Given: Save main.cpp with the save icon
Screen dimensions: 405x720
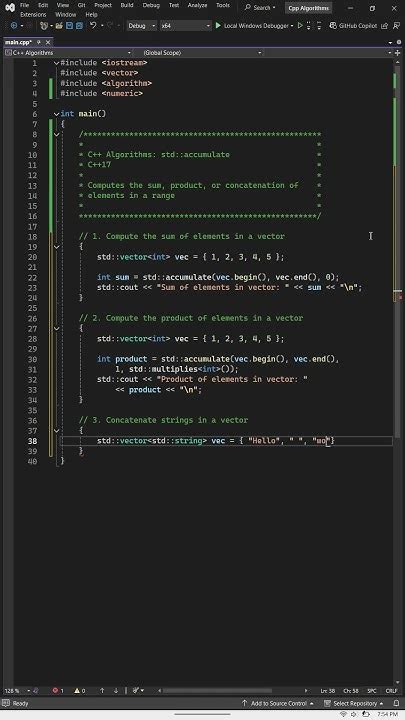Looking at the screenshot, I should click(x=69, y=26).
